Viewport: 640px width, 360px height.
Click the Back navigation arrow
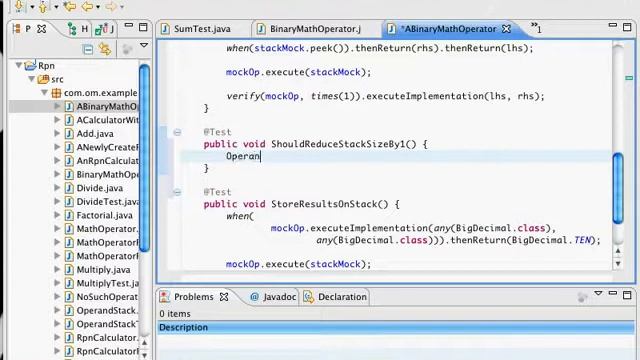pos(87,6)
